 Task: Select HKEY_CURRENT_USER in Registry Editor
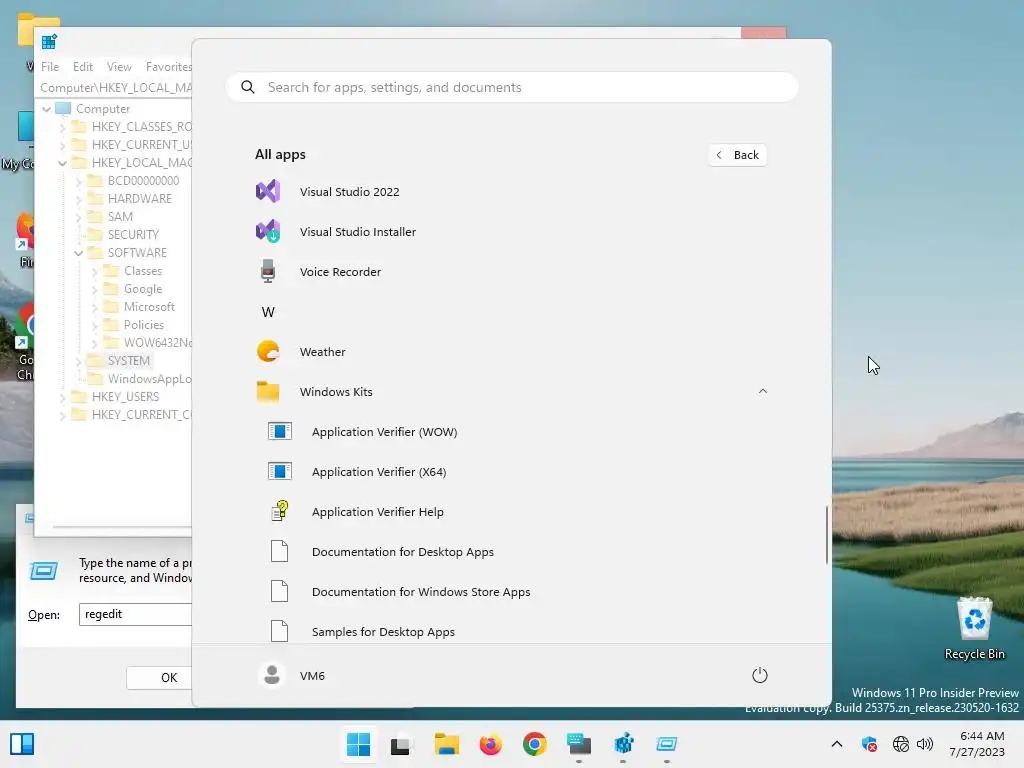[142, 144]
